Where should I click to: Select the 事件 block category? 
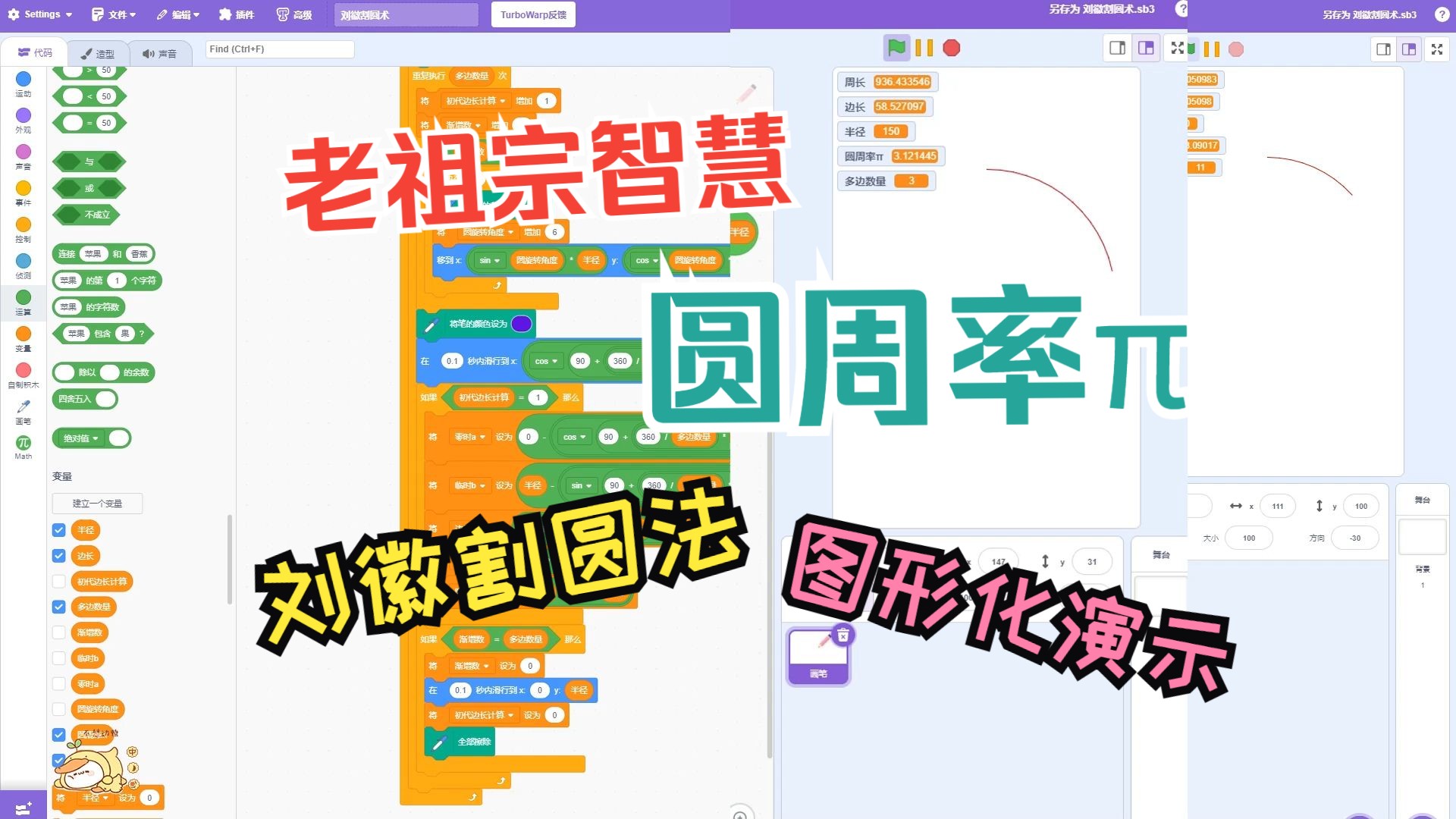click(24, 193)
